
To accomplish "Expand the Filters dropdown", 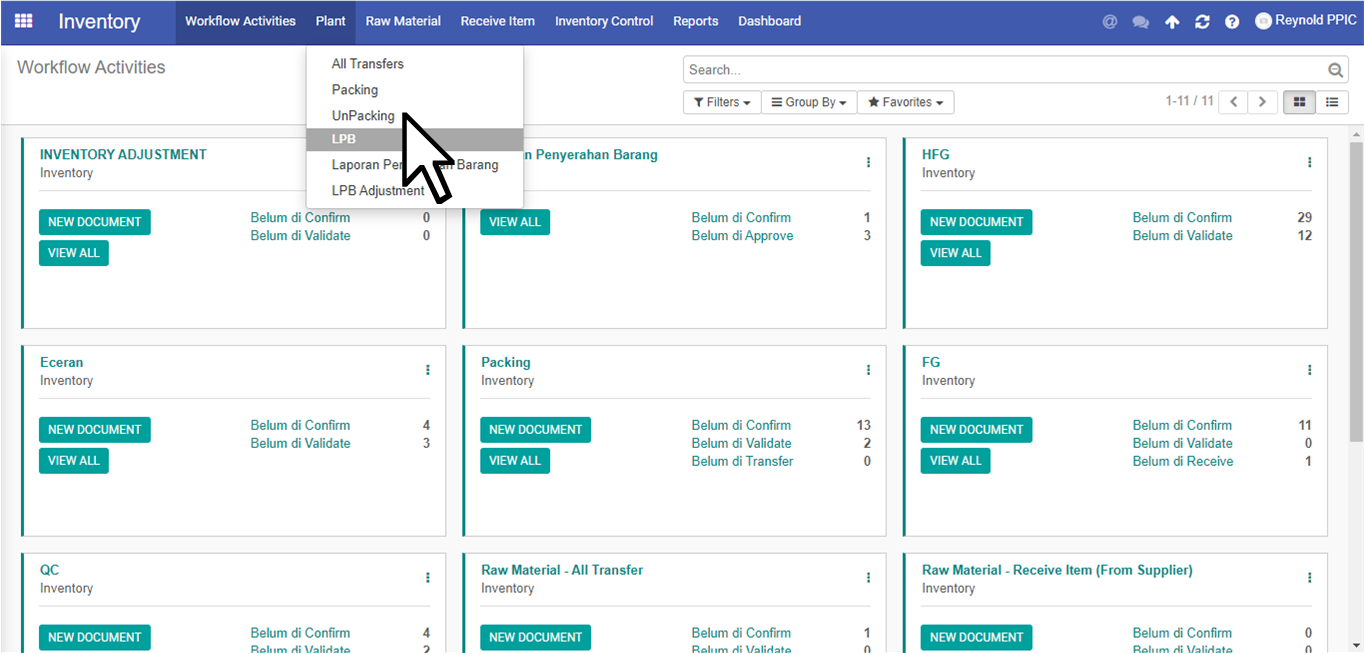I will tap(721, 102).
